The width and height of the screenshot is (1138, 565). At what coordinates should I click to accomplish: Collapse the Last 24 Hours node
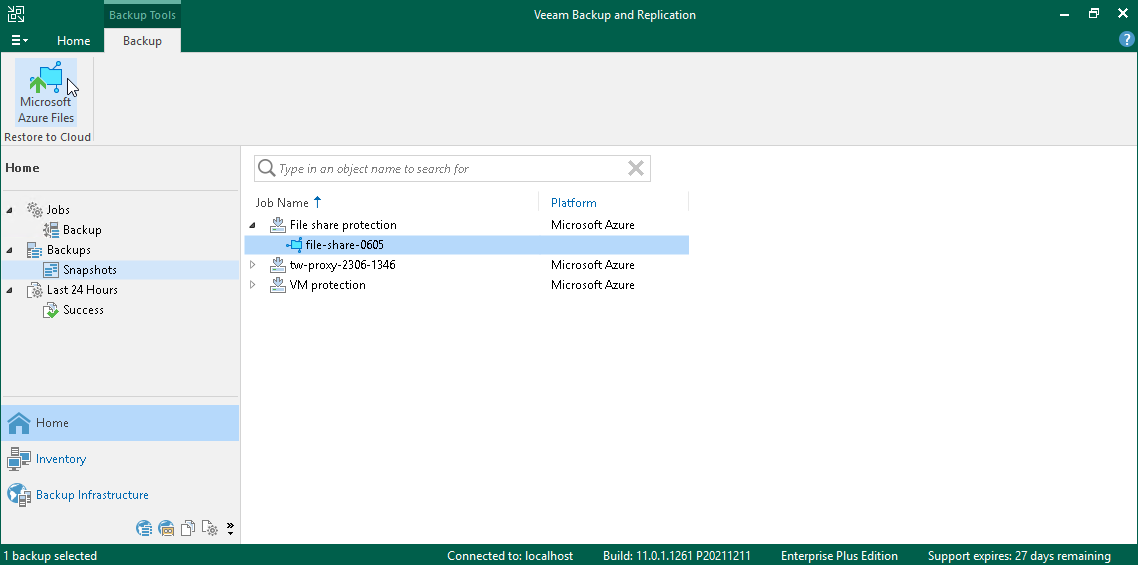(x=9, y=290)
